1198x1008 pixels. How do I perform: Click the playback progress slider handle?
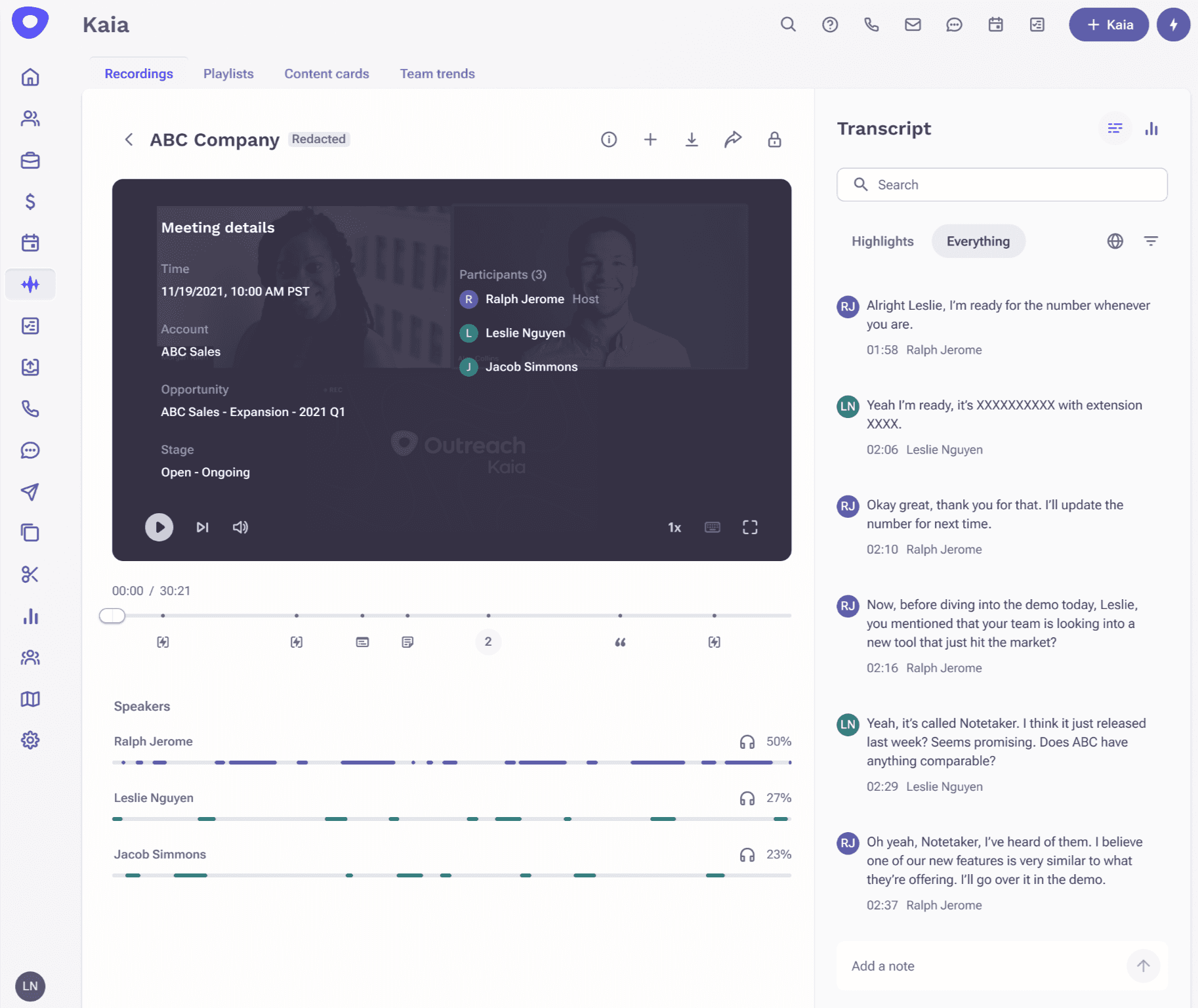tap(112, 616)
